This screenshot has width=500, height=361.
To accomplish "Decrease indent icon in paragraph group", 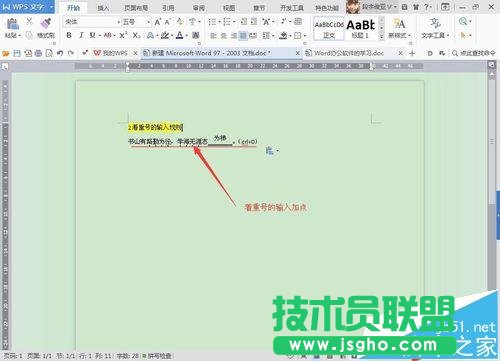I will click(x=244, y=22).
